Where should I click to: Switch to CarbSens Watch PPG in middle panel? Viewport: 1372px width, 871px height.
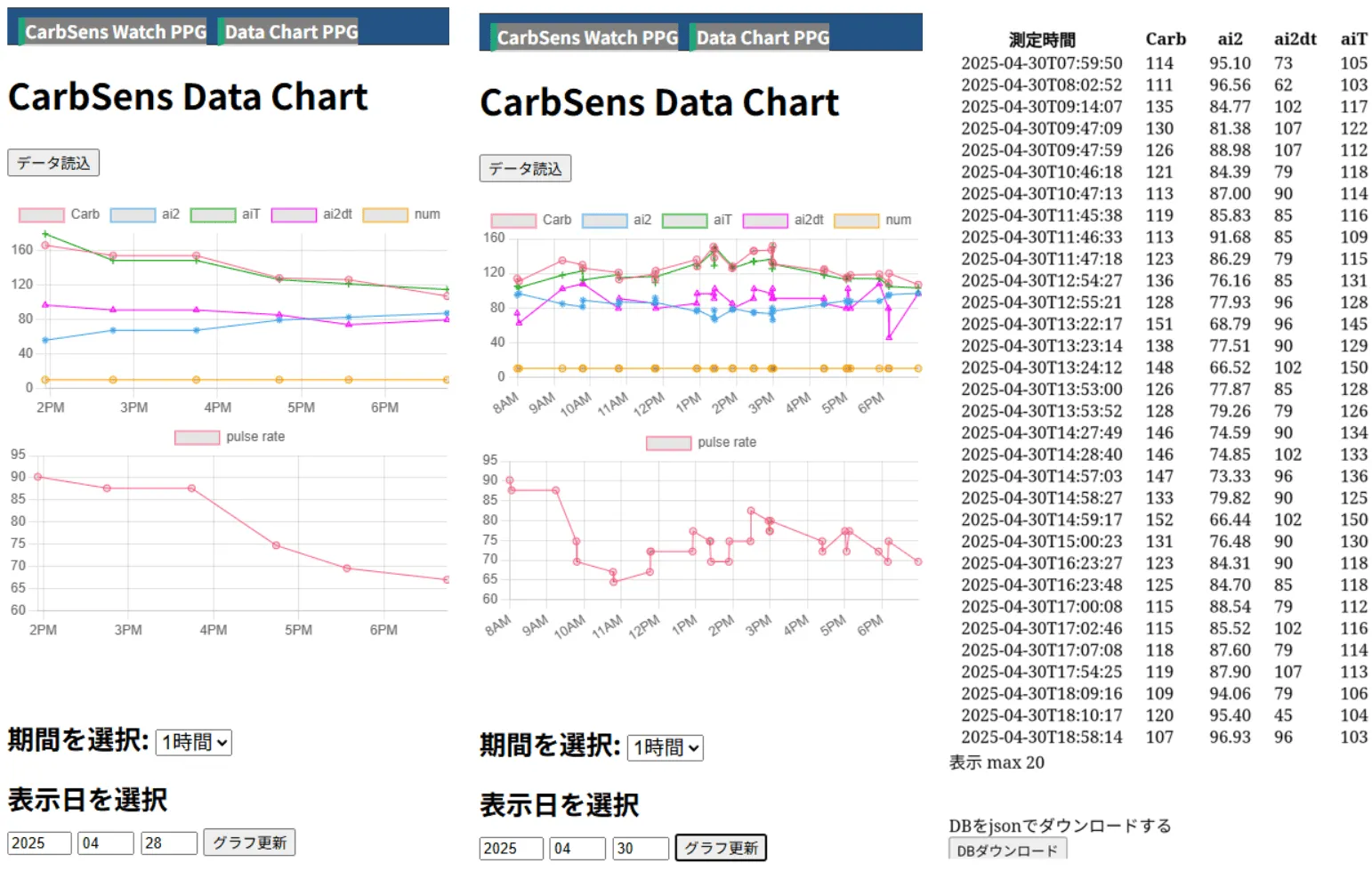(585, 37)
